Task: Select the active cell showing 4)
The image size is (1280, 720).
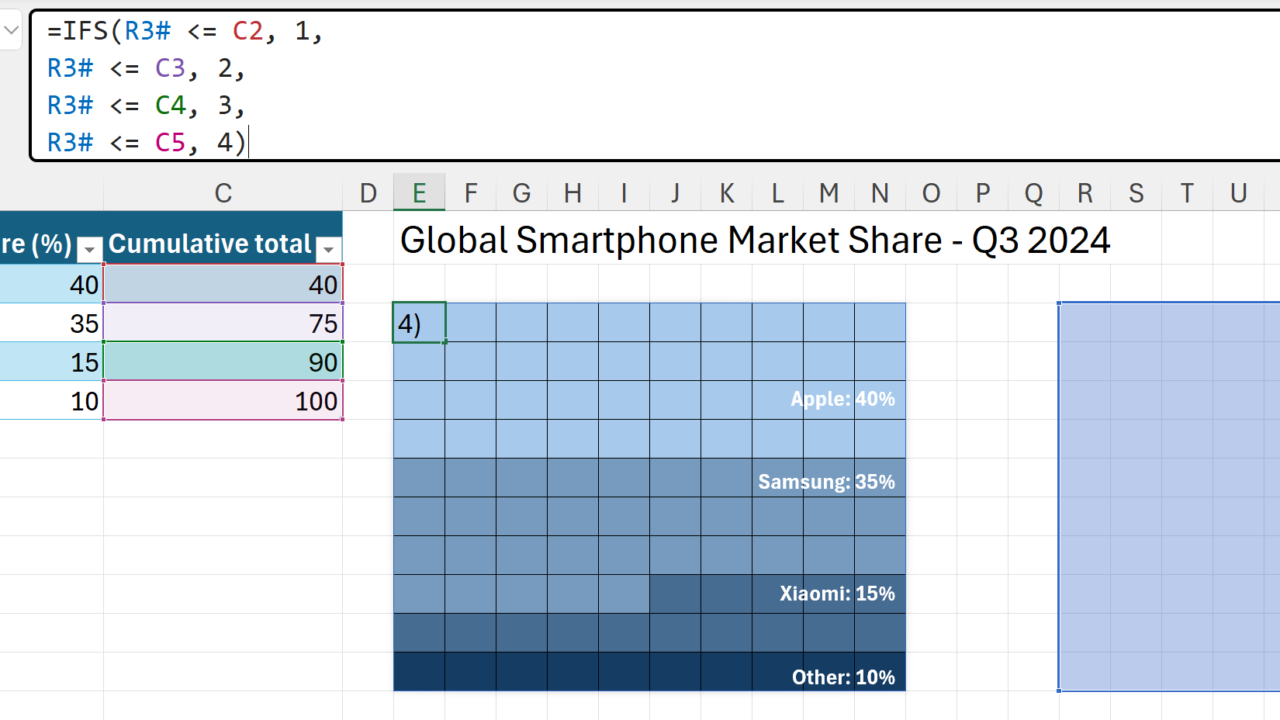Action: pos(419,324)
